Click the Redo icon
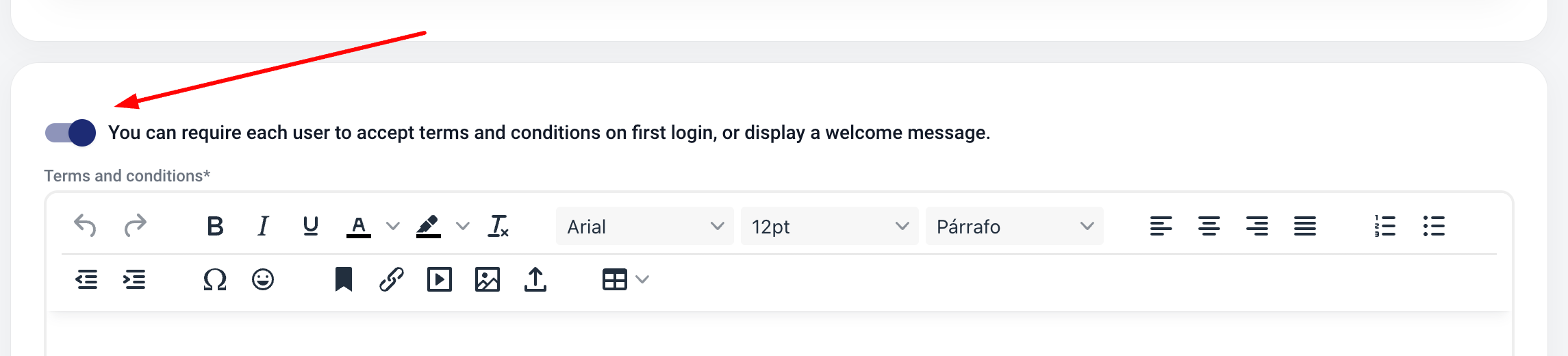Image resolution: width=1568 pixels, height=356 pixels. [x=135, y=226]
